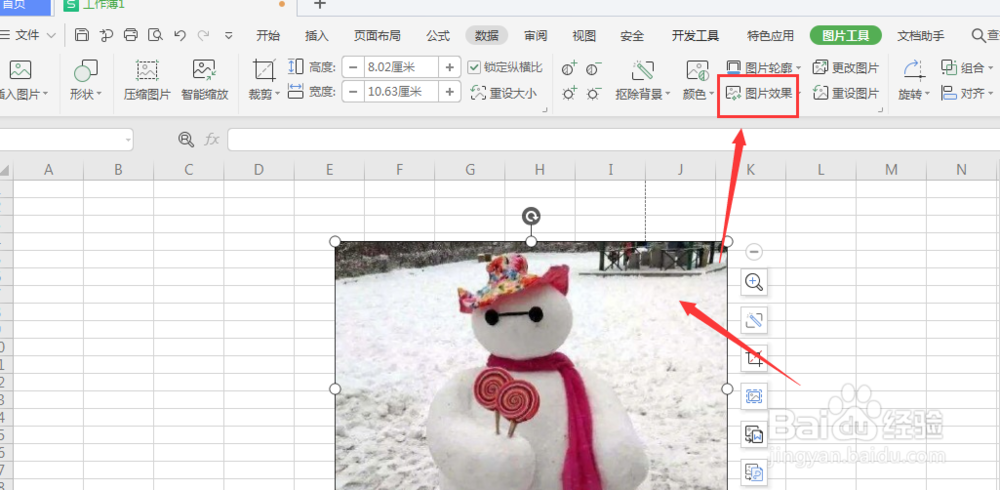Click the floating compress picture icon
The image size is (1000, 490).
click(754, 397)
